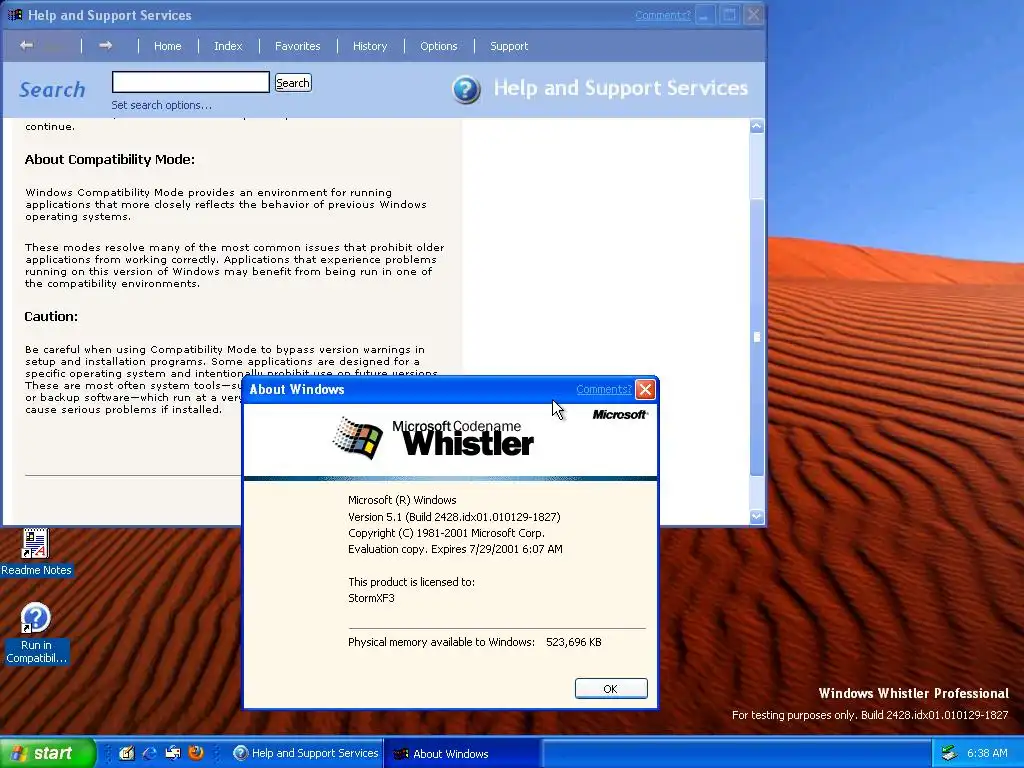Click the first quick launch icon

pyautogui.click(x=127, y=753)
